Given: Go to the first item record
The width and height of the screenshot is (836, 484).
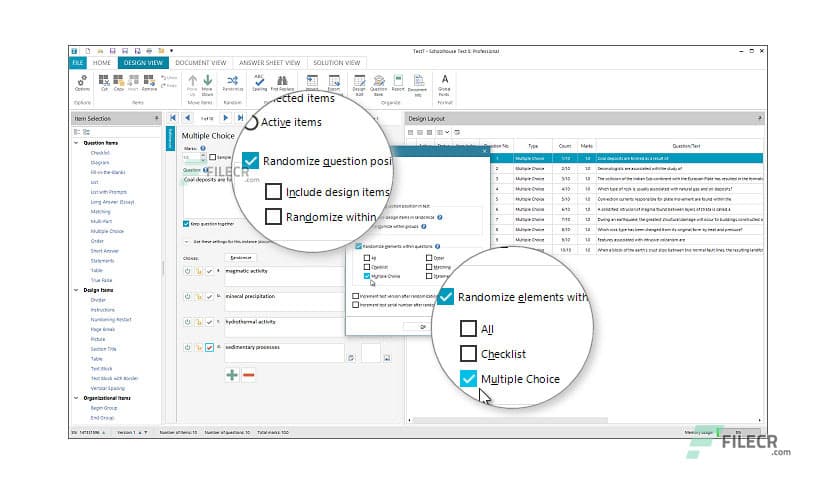Looking at the screenshot, I should pyautogui.click(x=173, y=118).
